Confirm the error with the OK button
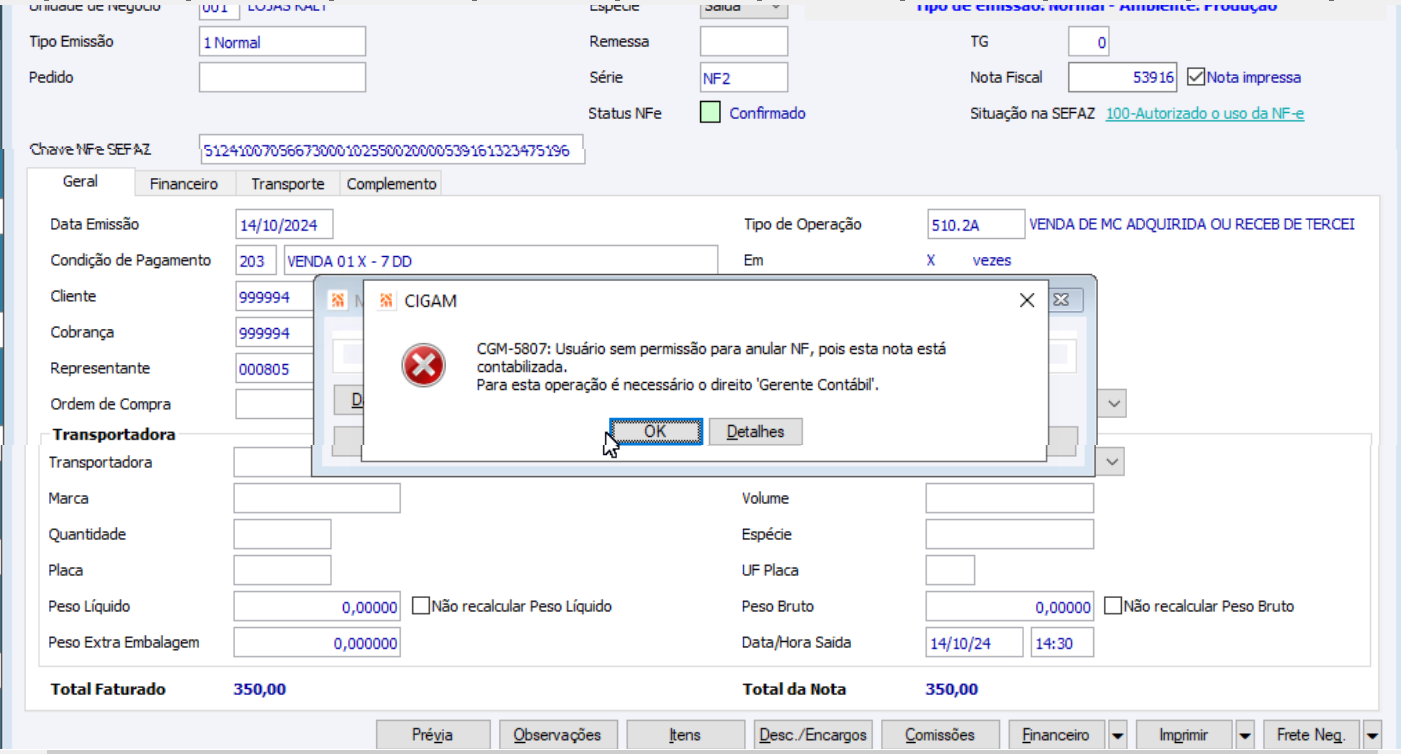 (656, 432)
